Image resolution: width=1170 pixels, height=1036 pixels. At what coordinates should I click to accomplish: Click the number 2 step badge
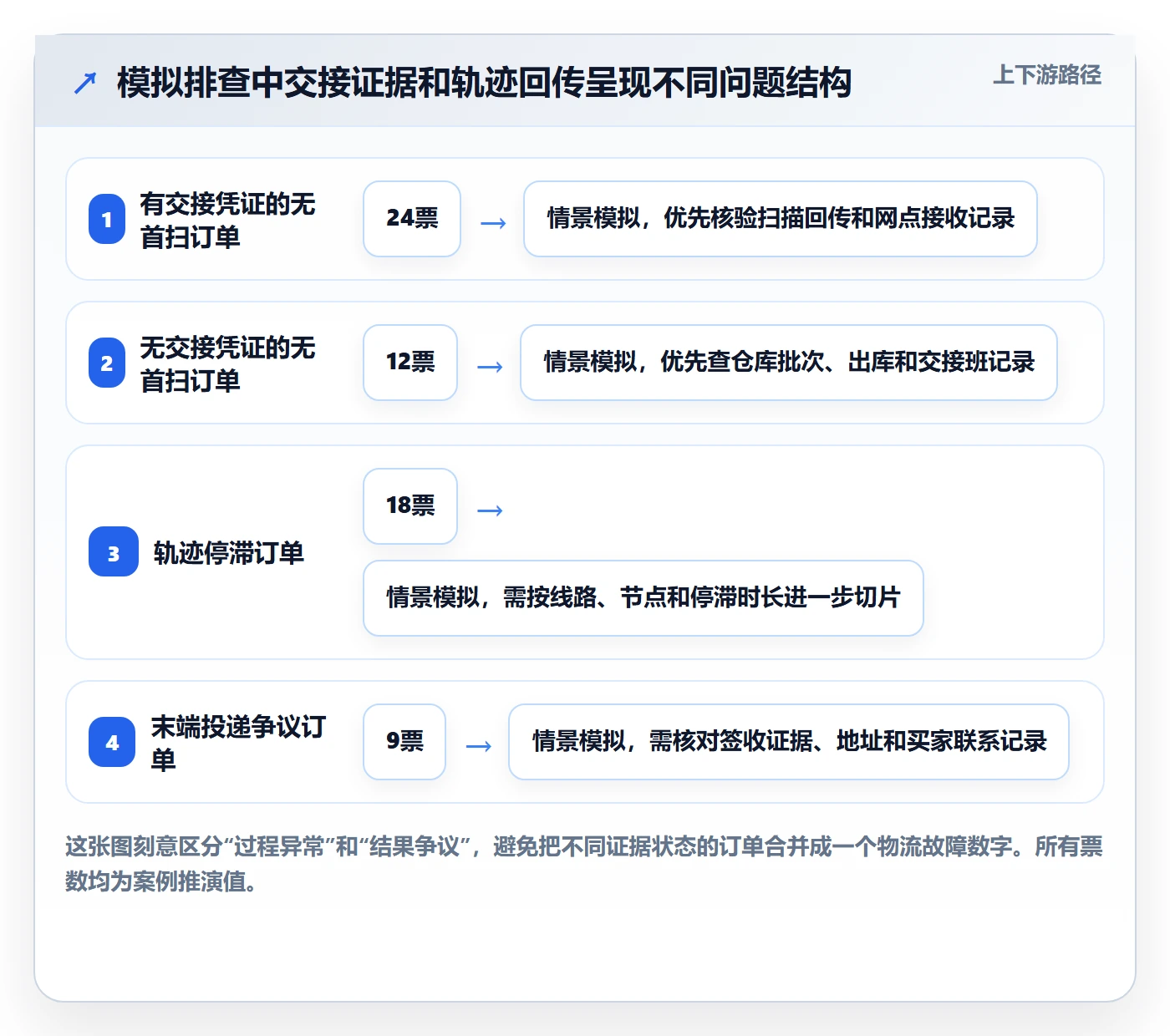[107, 363]
